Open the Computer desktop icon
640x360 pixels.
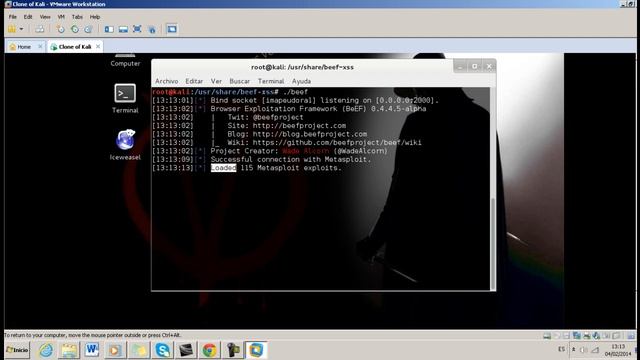click(125, 60)
